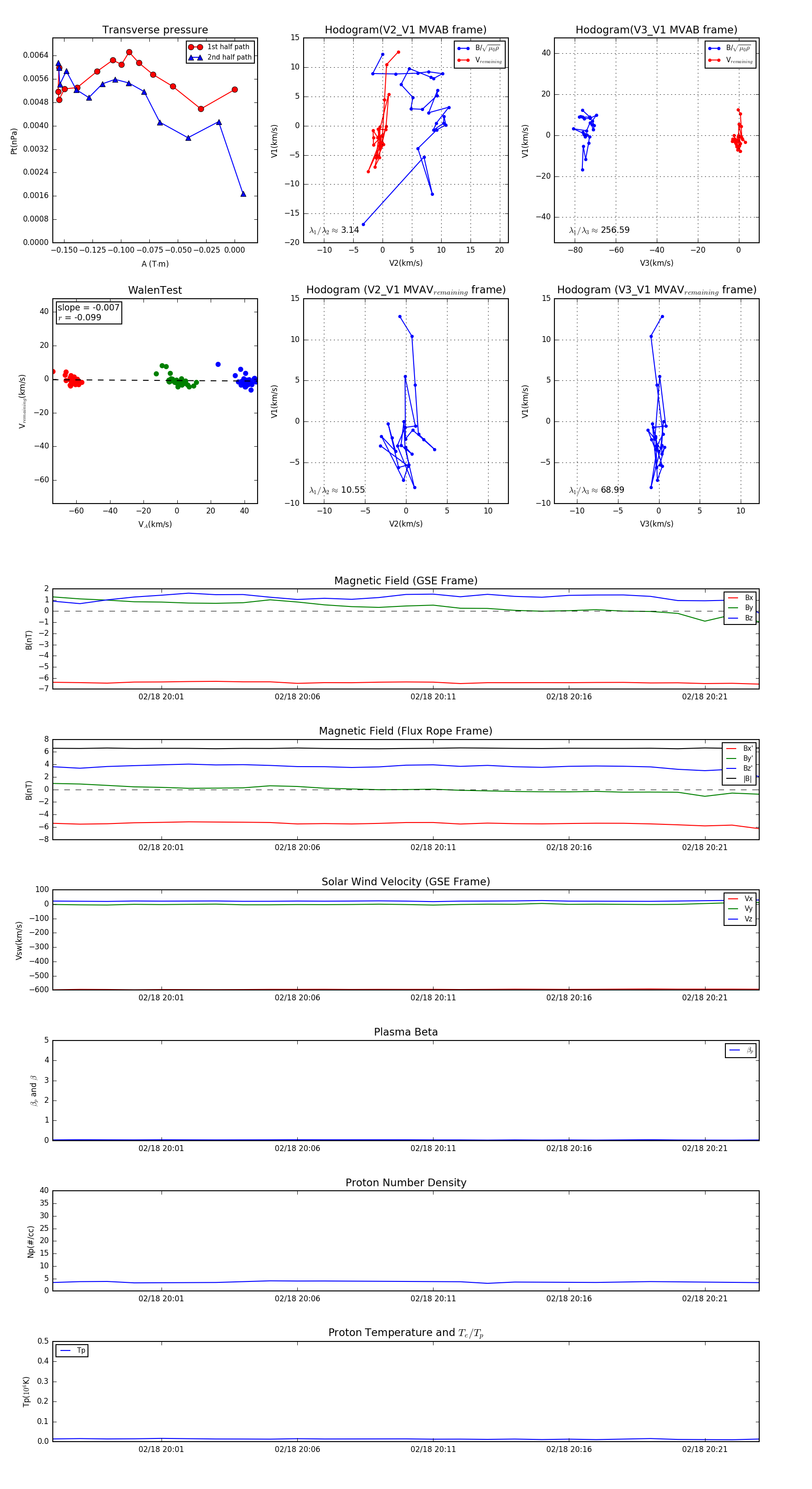
Task: Click the "Hodogram (V3_V1 MVAV remaining frame)" title
Action: (x=656, y=290)
